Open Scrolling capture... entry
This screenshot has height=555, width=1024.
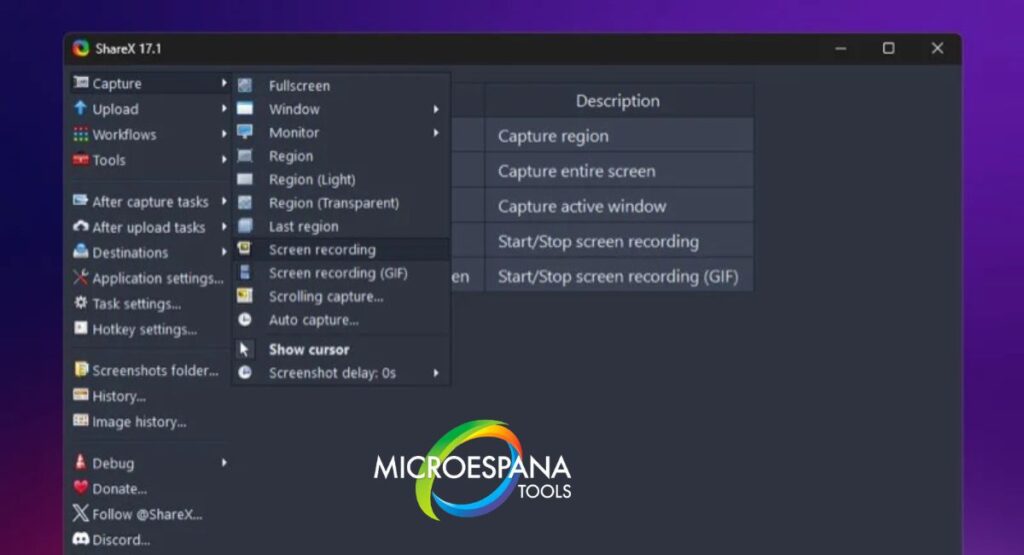coord(342,296)
